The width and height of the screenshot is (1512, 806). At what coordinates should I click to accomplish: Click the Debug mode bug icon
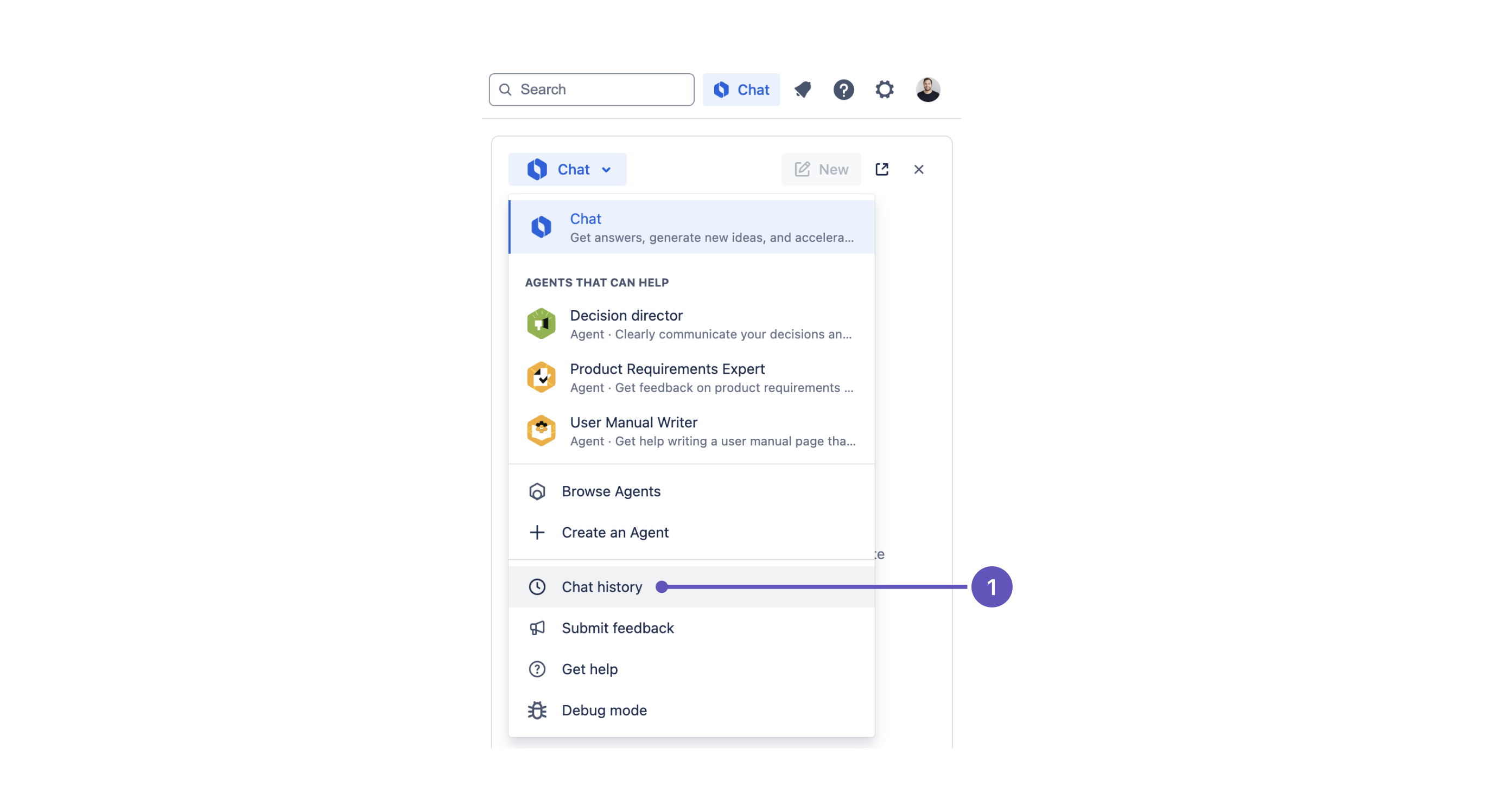tap(537, 710)
